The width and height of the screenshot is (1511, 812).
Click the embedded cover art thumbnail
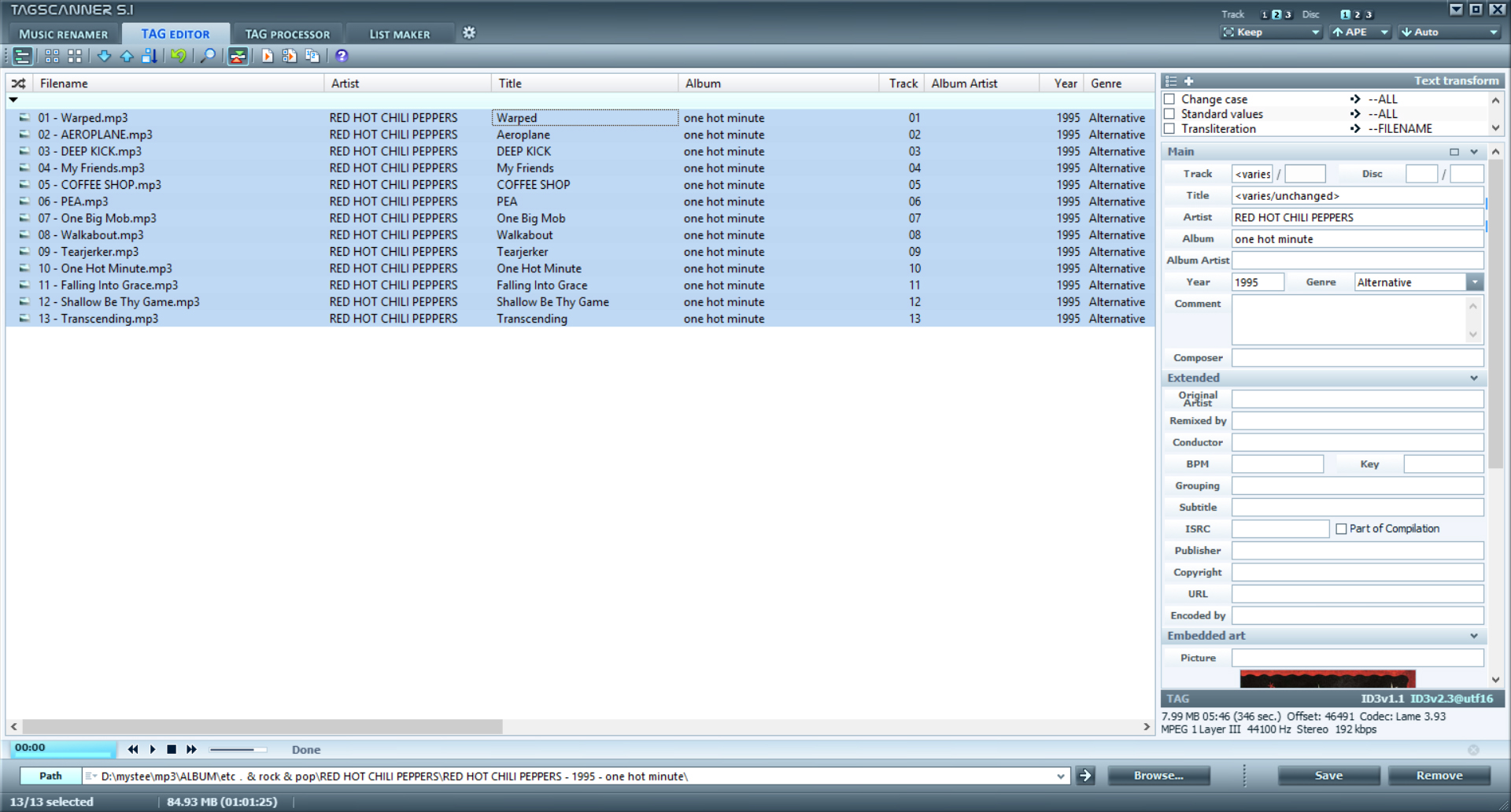[1328, 679]
